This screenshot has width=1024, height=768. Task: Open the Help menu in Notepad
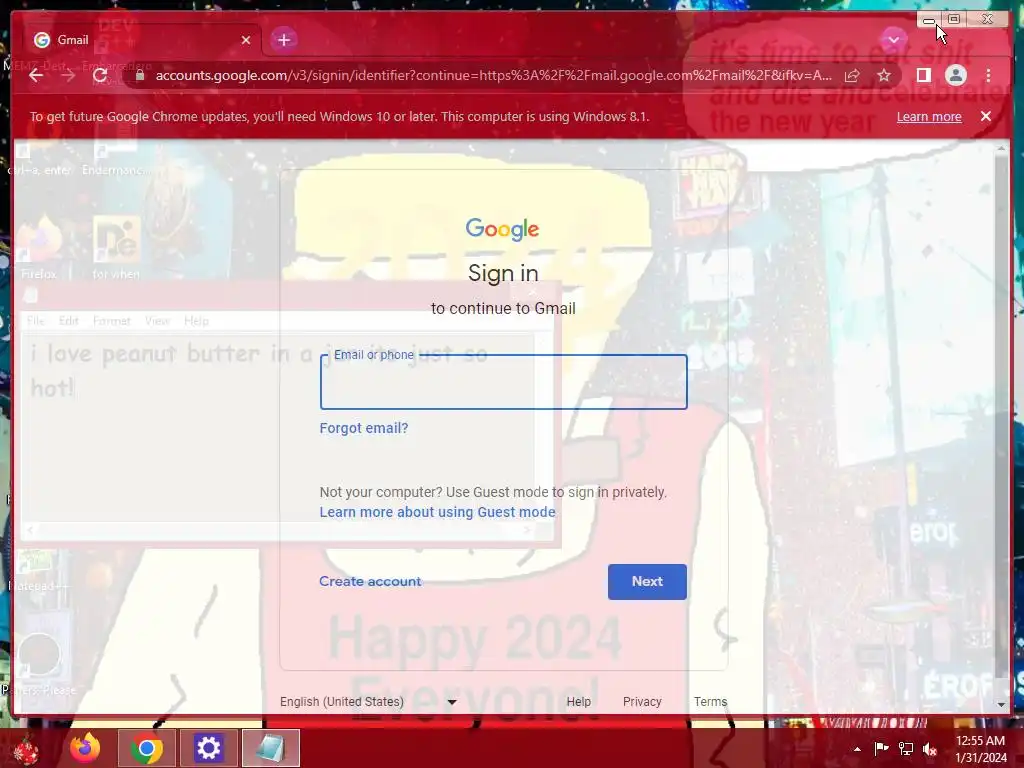197,321
